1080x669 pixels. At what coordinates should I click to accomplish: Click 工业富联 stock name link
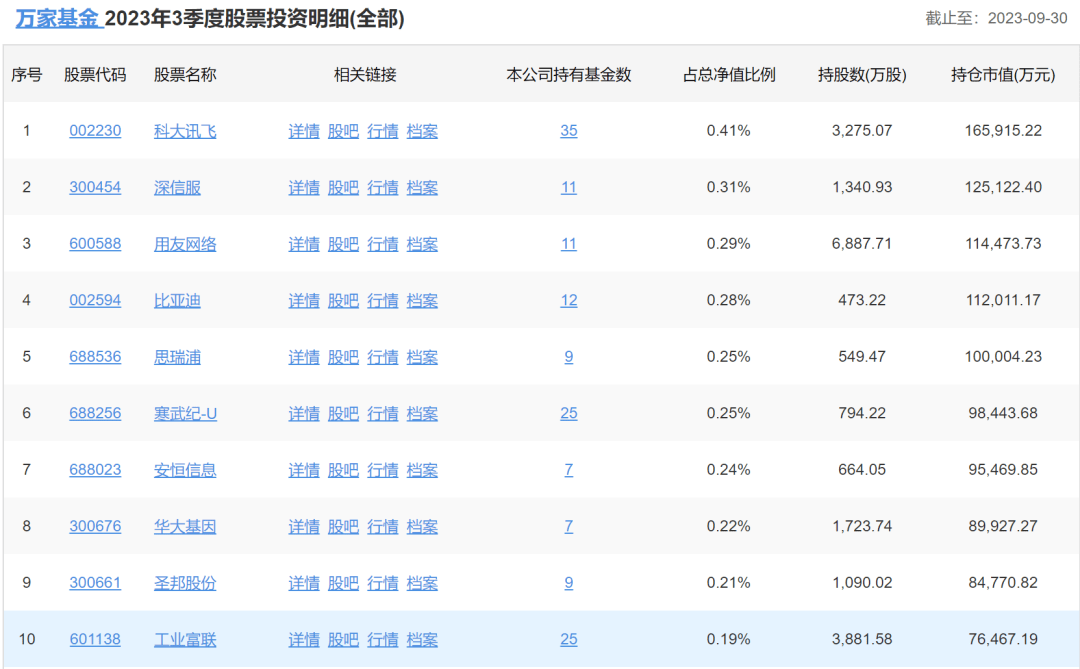[185, 639]
